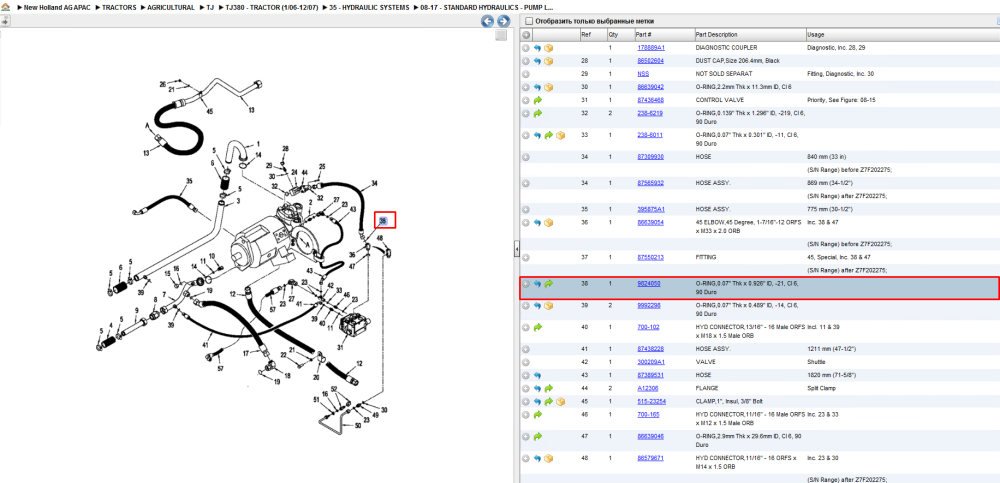This screenshot has width=1000, height=483.
Task: Go to previous figure with left arrow
Action: coord(487,21)
